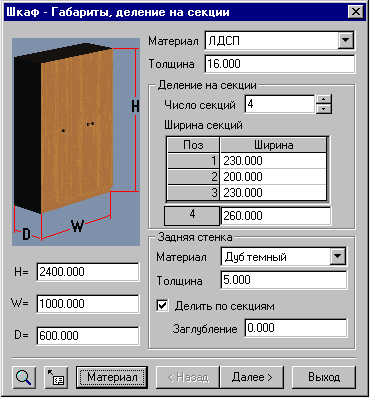Select the width cell 230.000 in row 3
The height and width of the screenshot is (398, 370).
[x=273, y=193]
